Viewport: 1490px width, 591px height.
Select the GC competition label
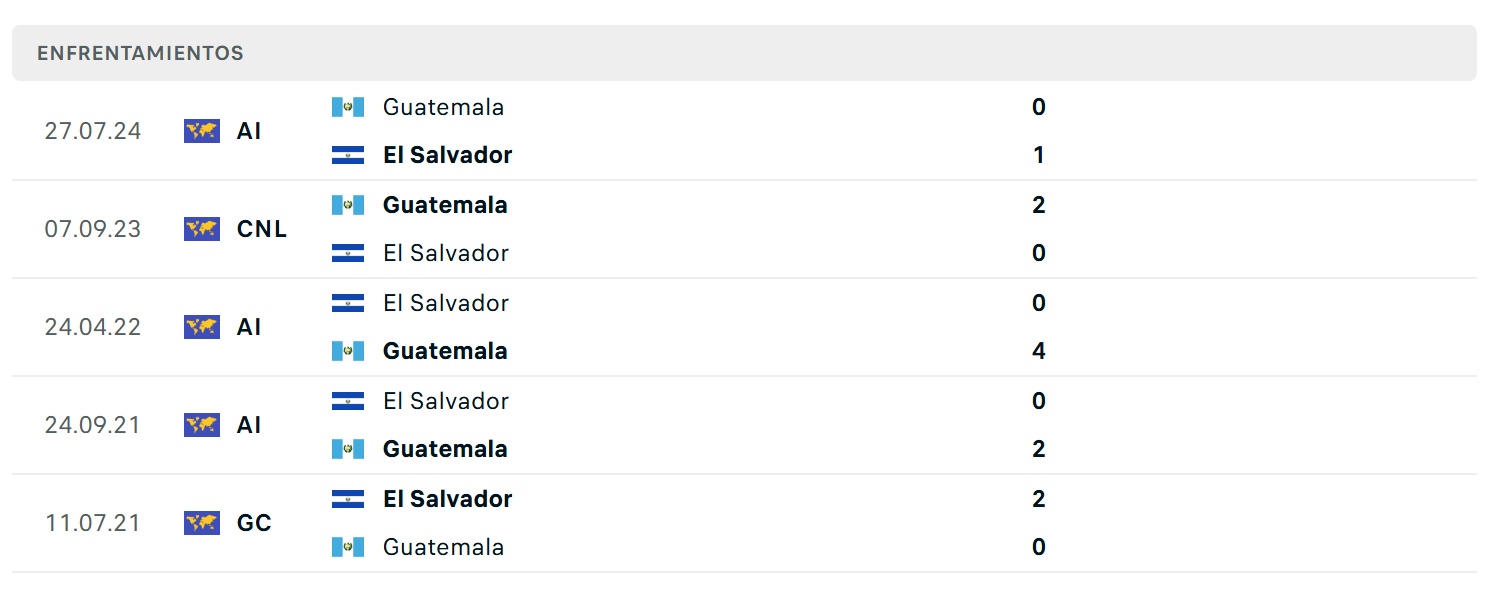coord(254,523)
